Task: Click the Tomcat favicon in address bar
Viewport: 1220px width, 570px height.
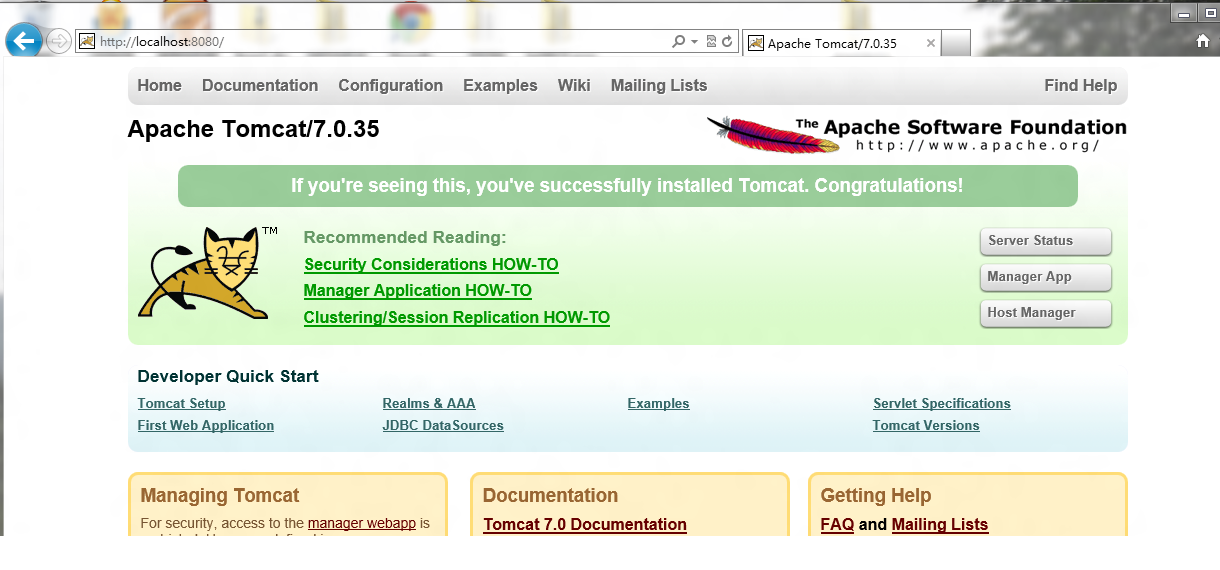Action: pyautogui.click(x=87, y=42)
